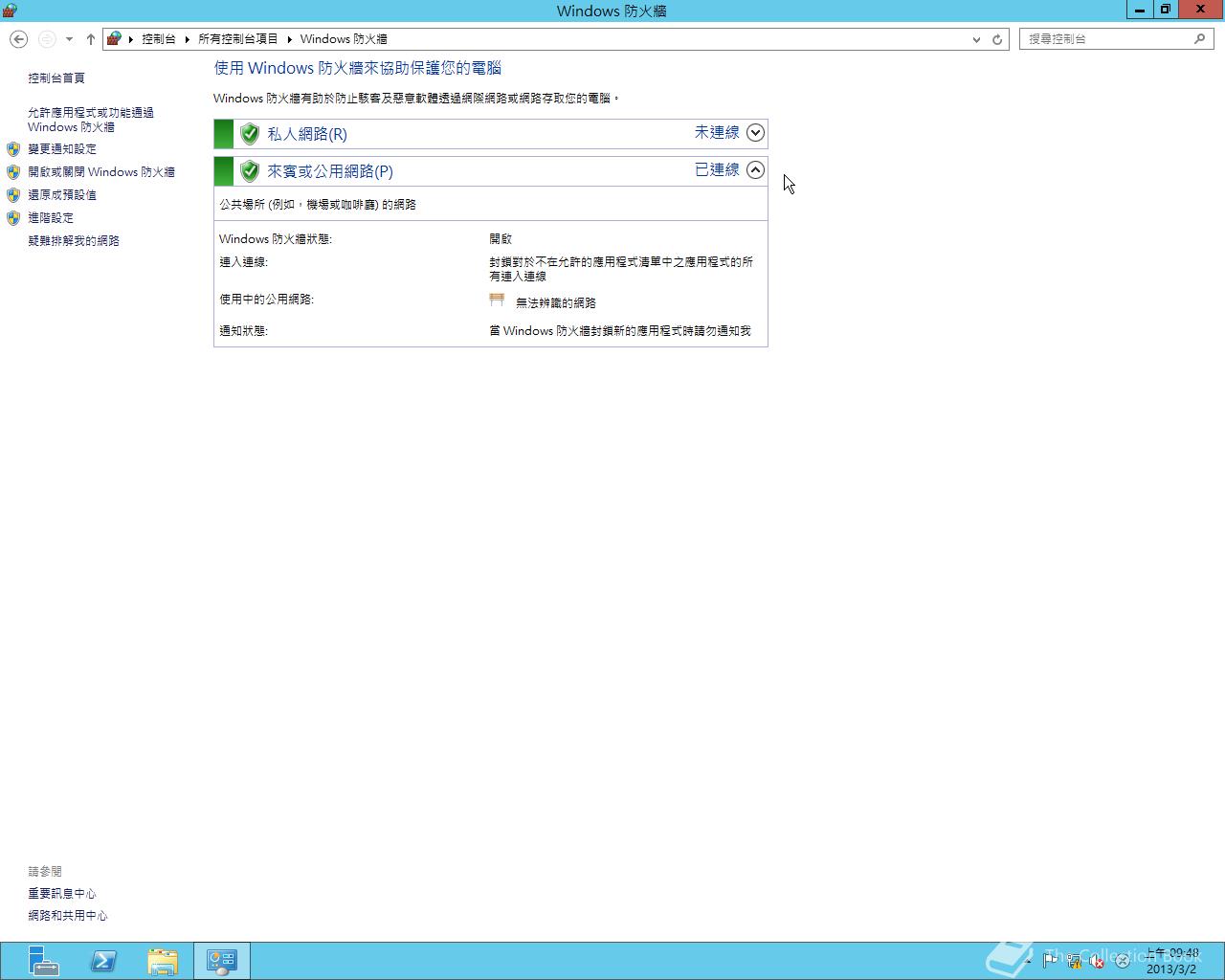Click the muted speaker tray icon
The image size is (1225, 980).
(x=1098, y=961)
